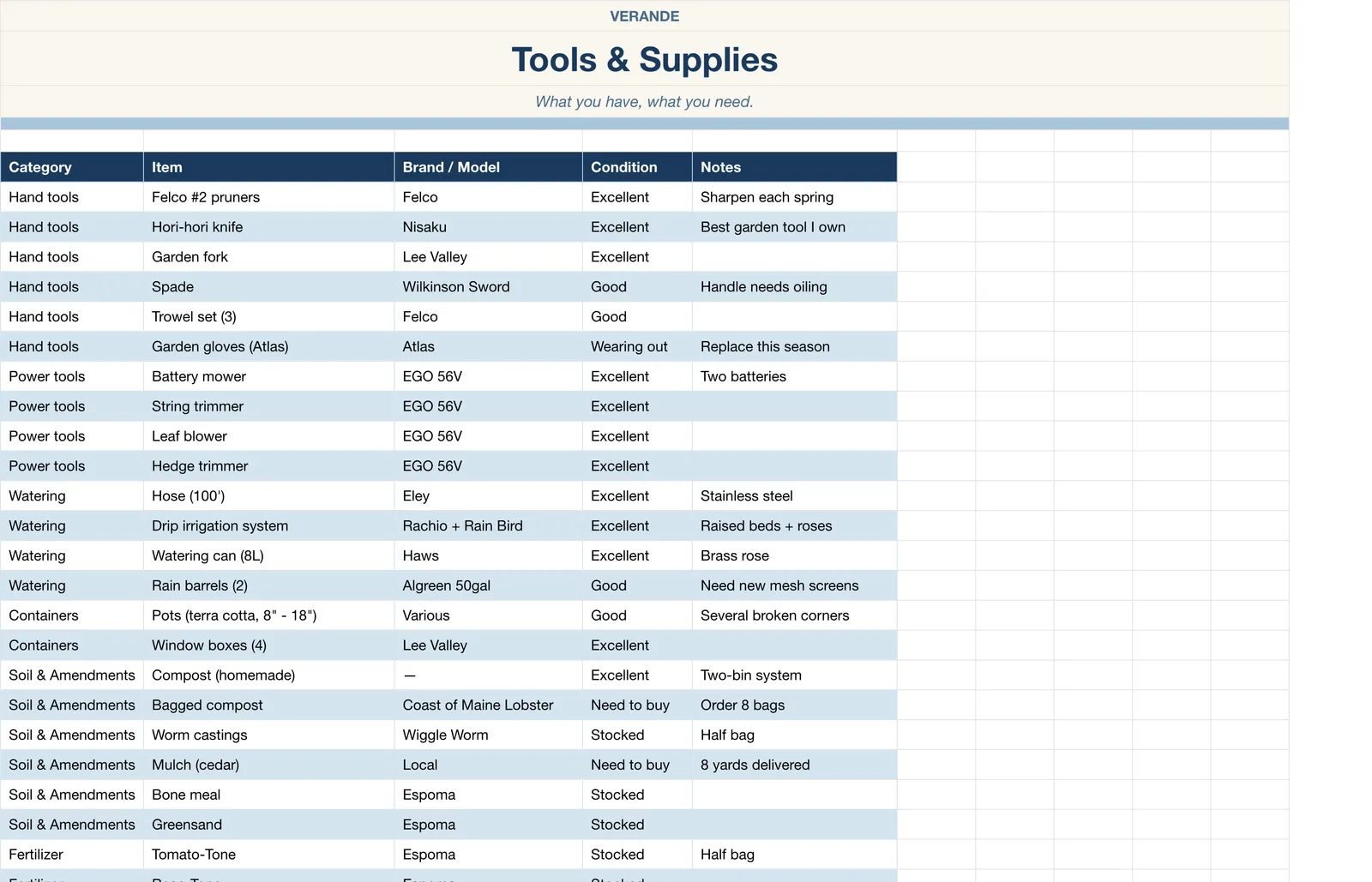This screenshot has width=1372, height=882.
Task: Click the Need new mesh screens note
Action: point(794,586)
